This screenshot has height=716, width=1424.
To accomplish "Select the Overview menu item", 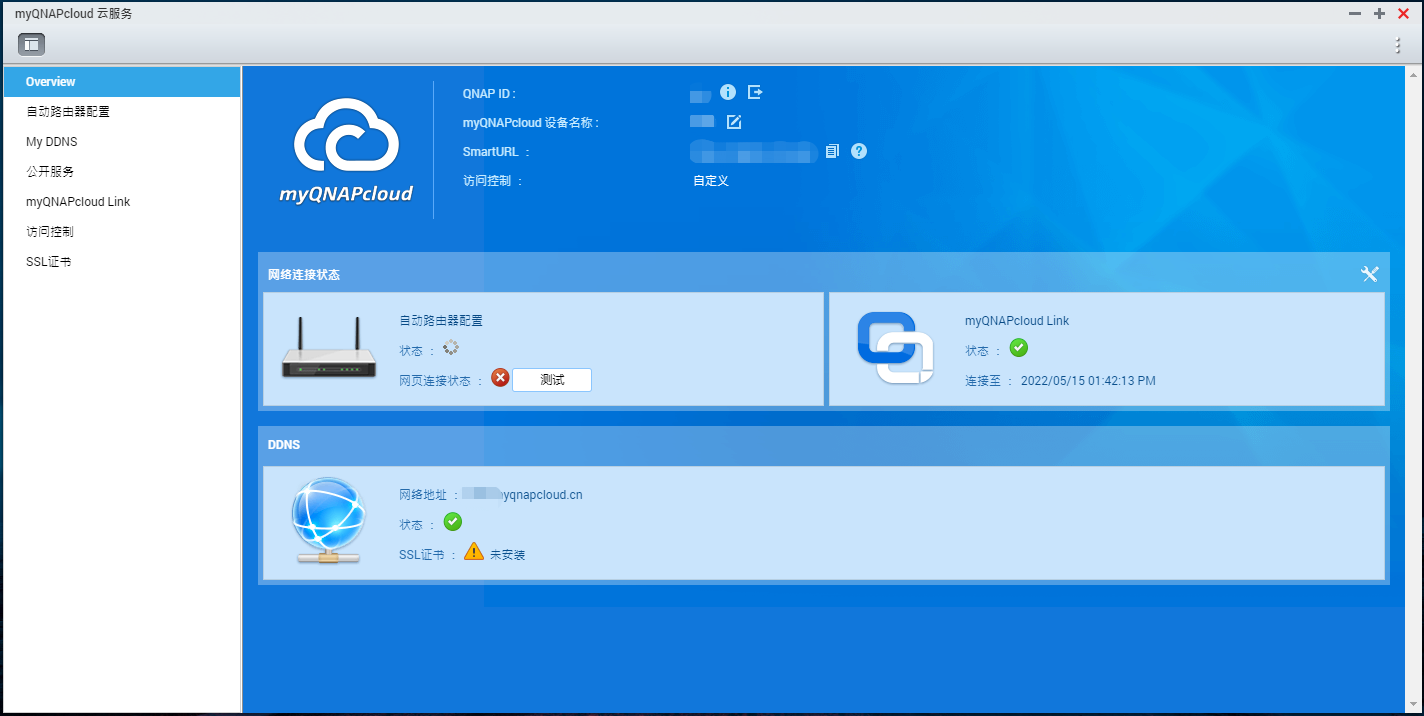I will pyautogui.click(x=121, y=82).
